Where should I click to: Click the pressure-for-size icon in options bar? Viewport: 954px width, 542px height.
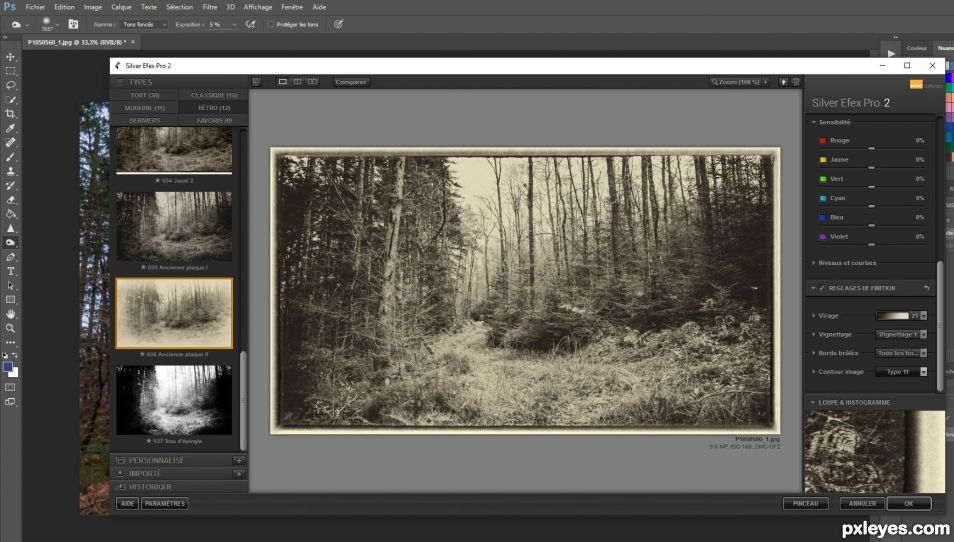pyautogui.click(x=338, y=24)
